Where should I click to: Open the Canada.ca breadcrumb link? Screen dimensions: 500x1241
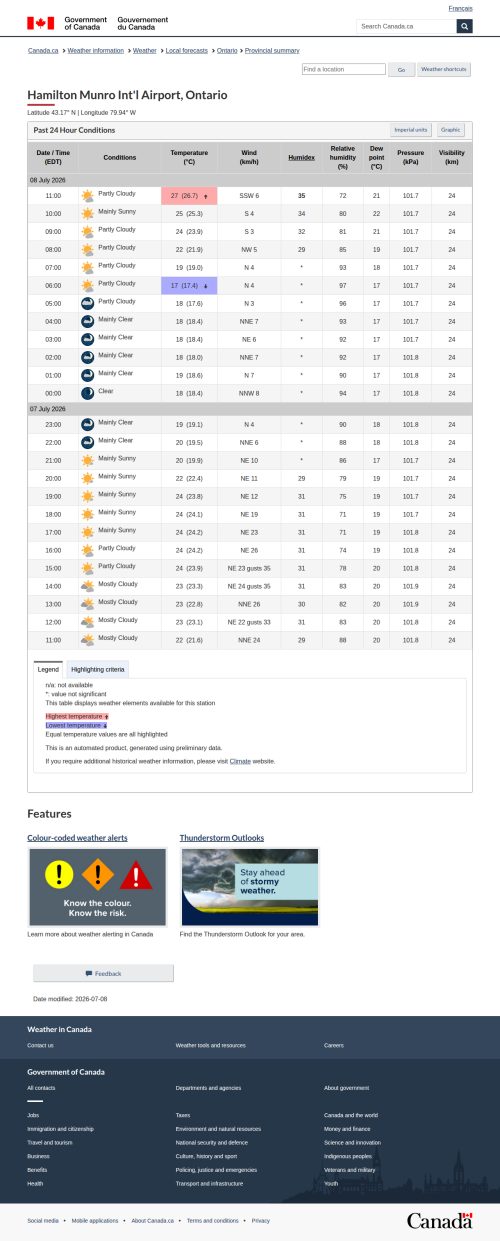pos(43,50)
